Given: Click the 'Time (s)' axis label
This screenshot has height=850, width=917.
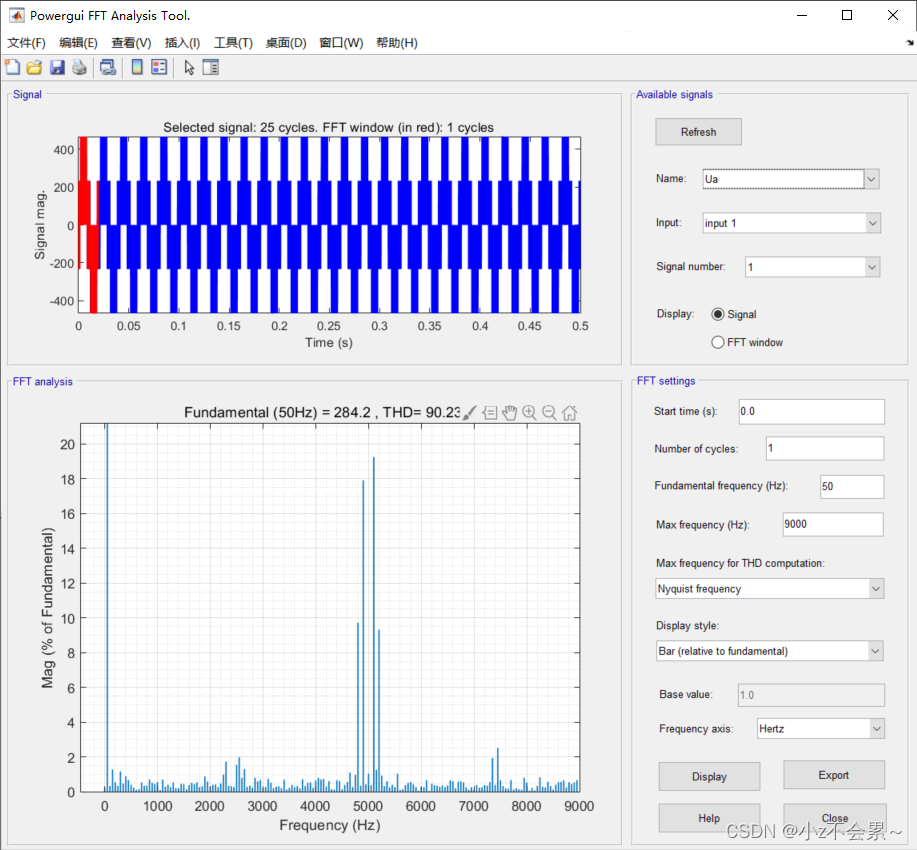Looking at the screenshot, I should tap(329, 342).
